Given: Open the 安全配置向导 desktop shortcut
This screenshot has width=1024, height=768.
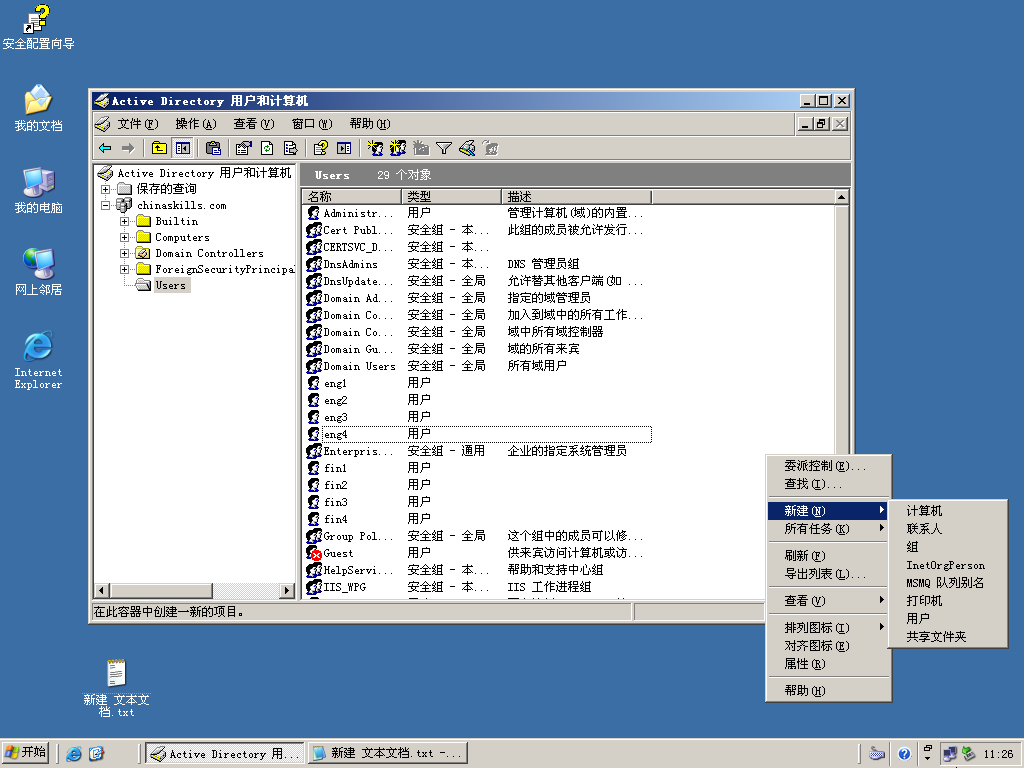Looking at the screenshot, I should point(38,27).
